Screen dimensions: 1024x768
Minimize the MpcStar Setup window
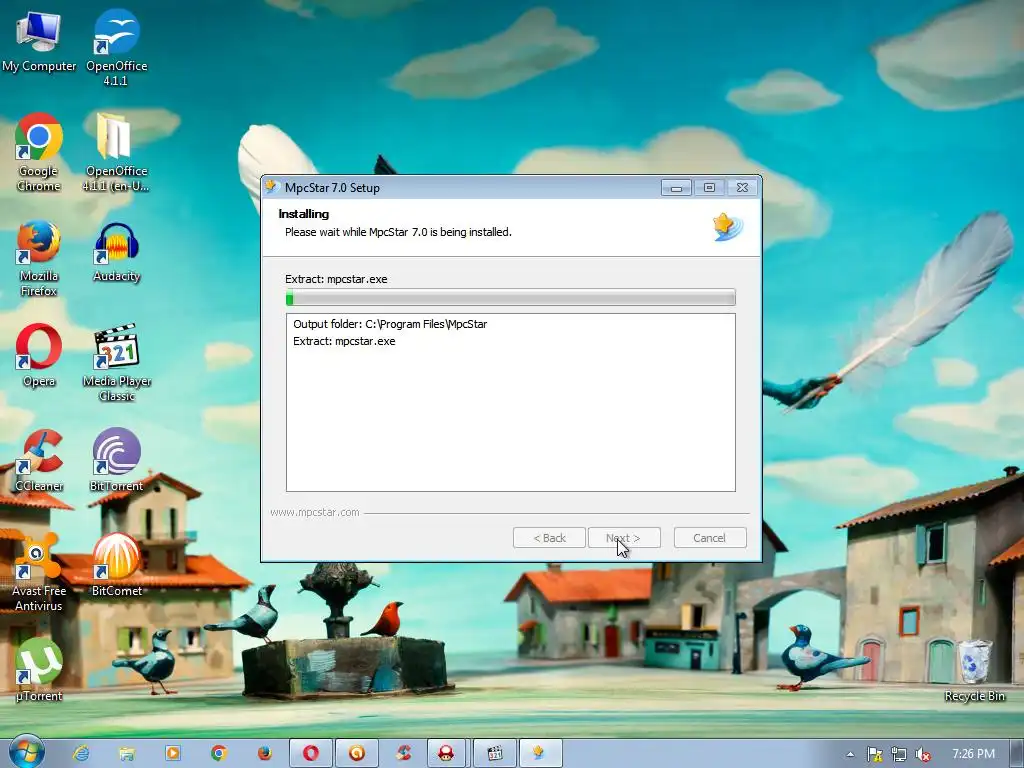click(676, 187)
